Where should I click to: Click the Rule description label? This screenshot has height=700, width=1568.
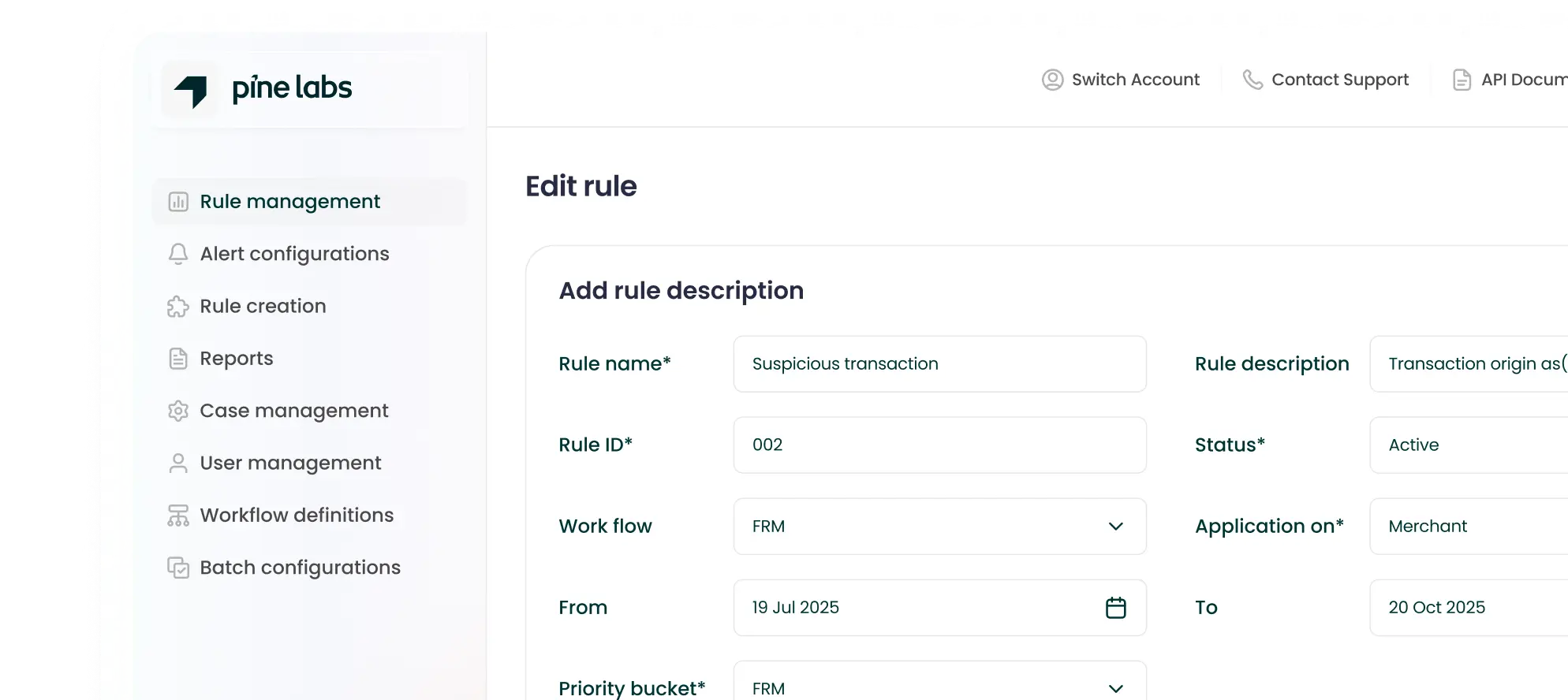[x=1272, y=364]
